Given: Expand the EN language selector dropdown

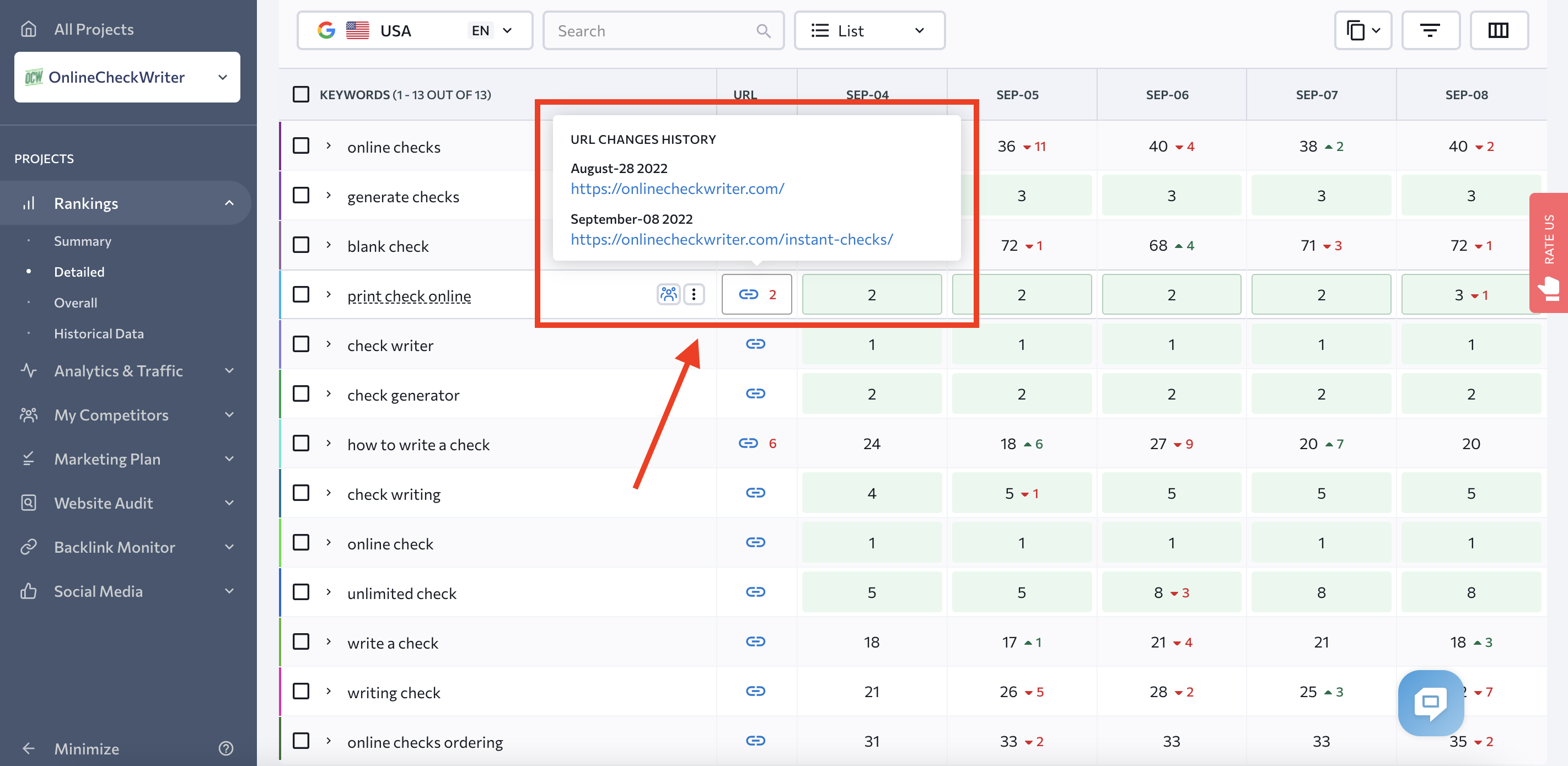Looking at the screenshot, I should [491, 30].
